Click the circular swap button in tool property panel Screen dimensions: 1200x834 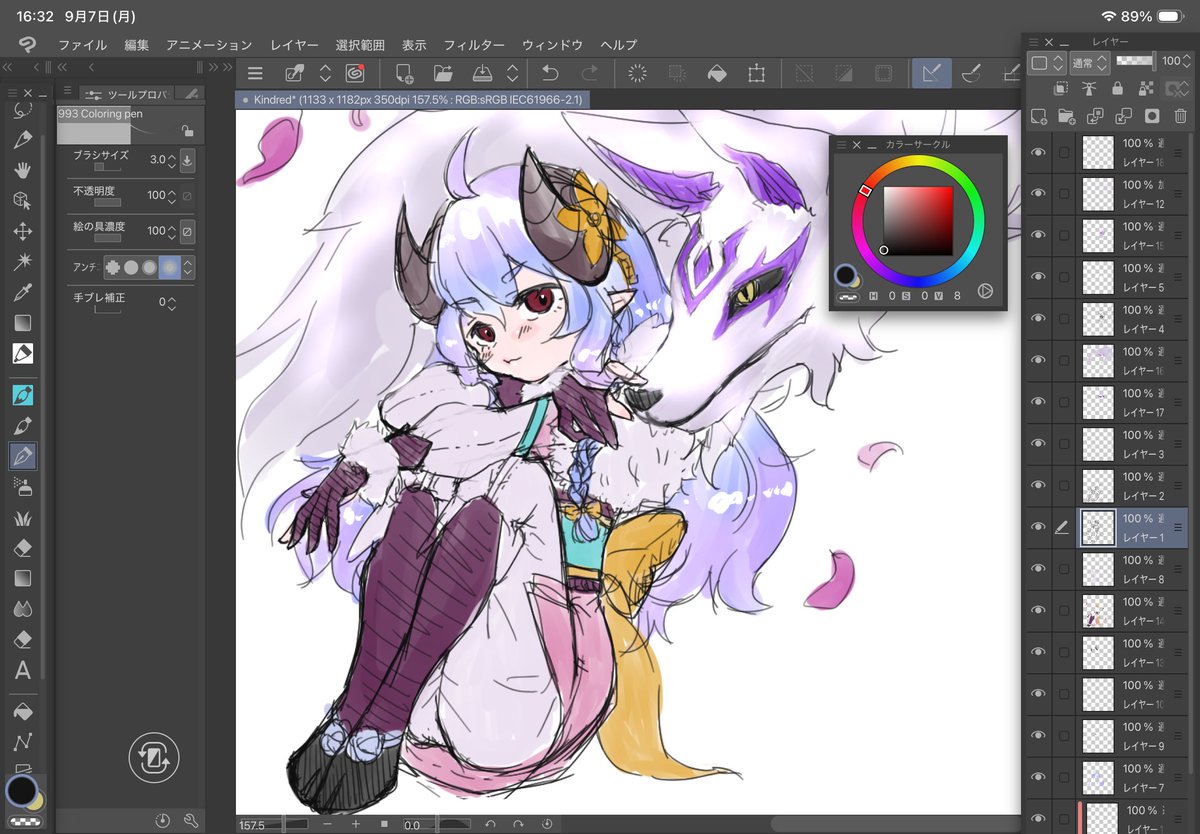tap(154, 757)
